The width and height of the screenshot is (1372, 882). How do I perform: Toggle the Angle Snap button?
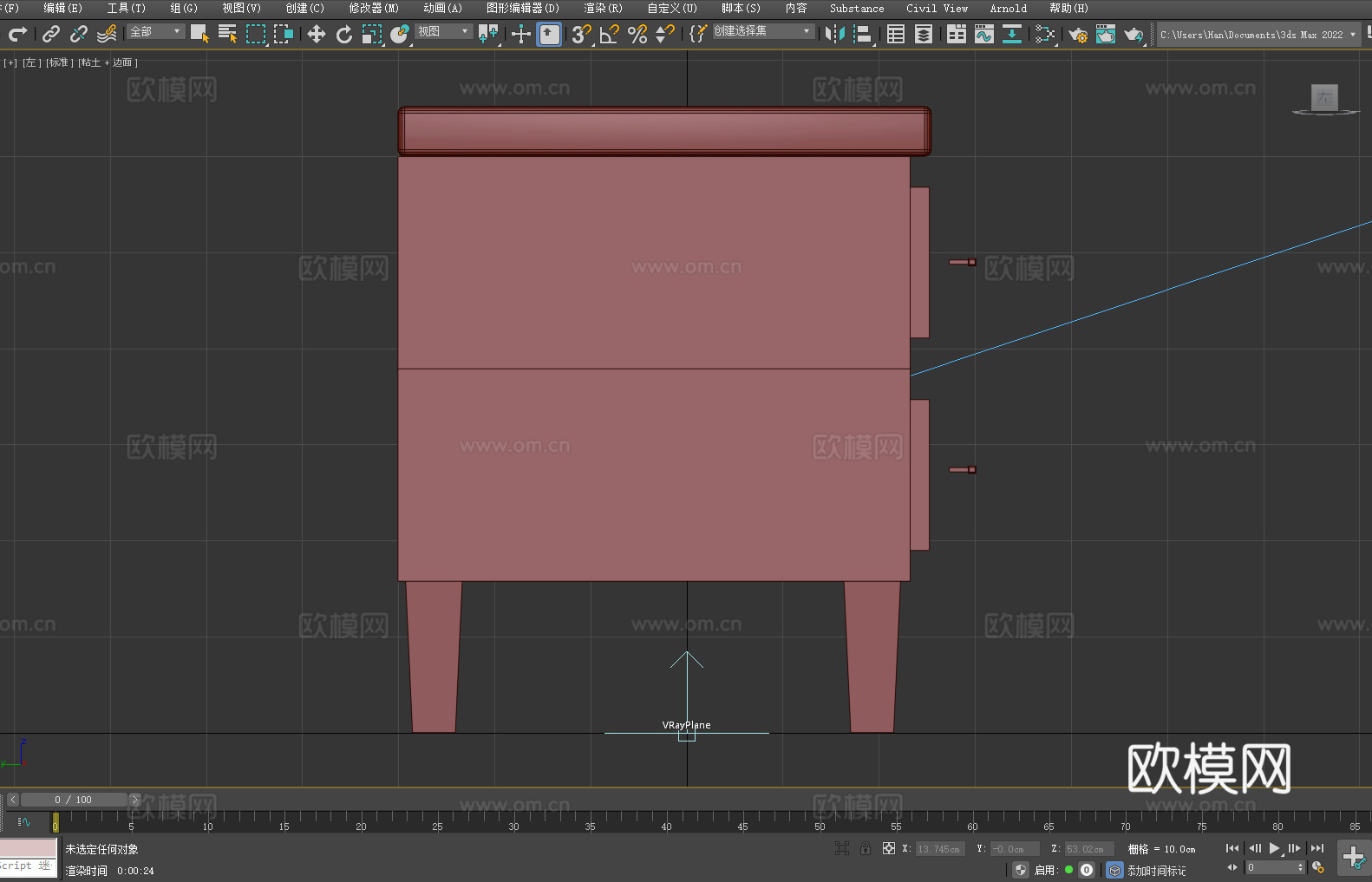click(610, 34)
